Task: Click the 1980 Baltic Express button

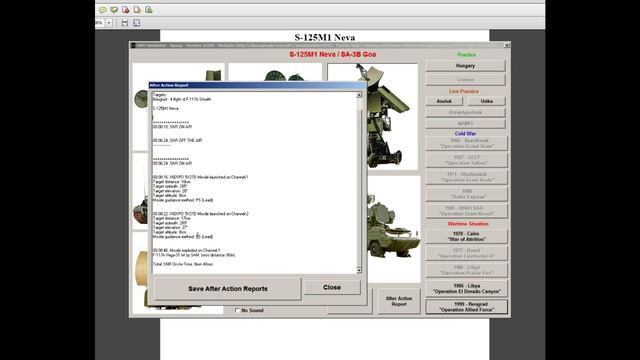Action: [467, 194]
